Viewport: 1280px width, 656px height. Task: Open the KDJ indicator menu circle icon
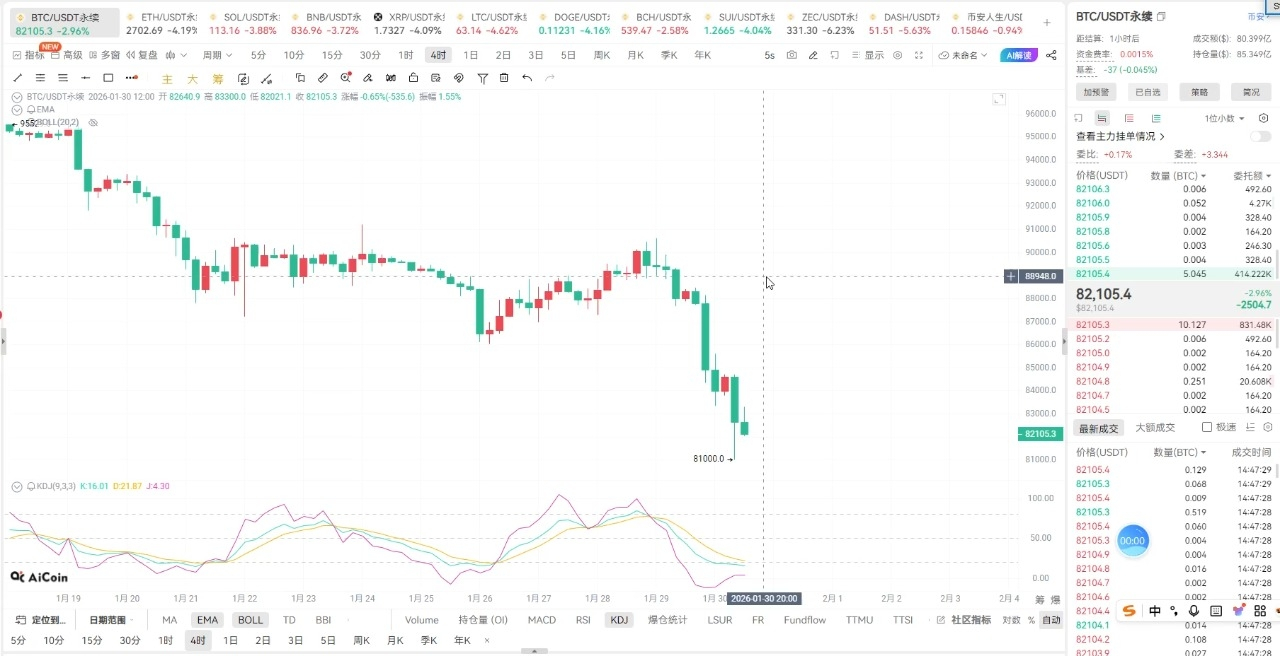pos(17,486)
